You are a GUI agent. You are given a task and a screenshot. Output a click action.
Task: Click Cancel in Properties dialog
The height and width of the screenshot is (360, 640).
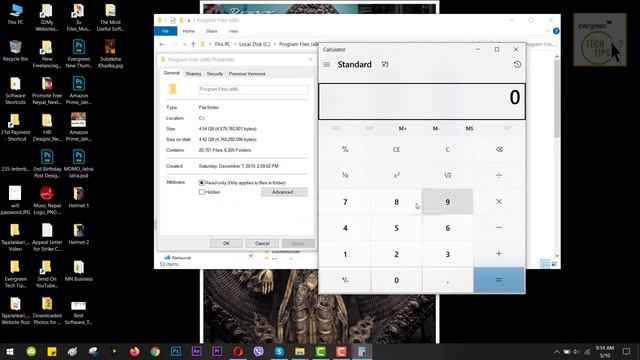point(262,243)
